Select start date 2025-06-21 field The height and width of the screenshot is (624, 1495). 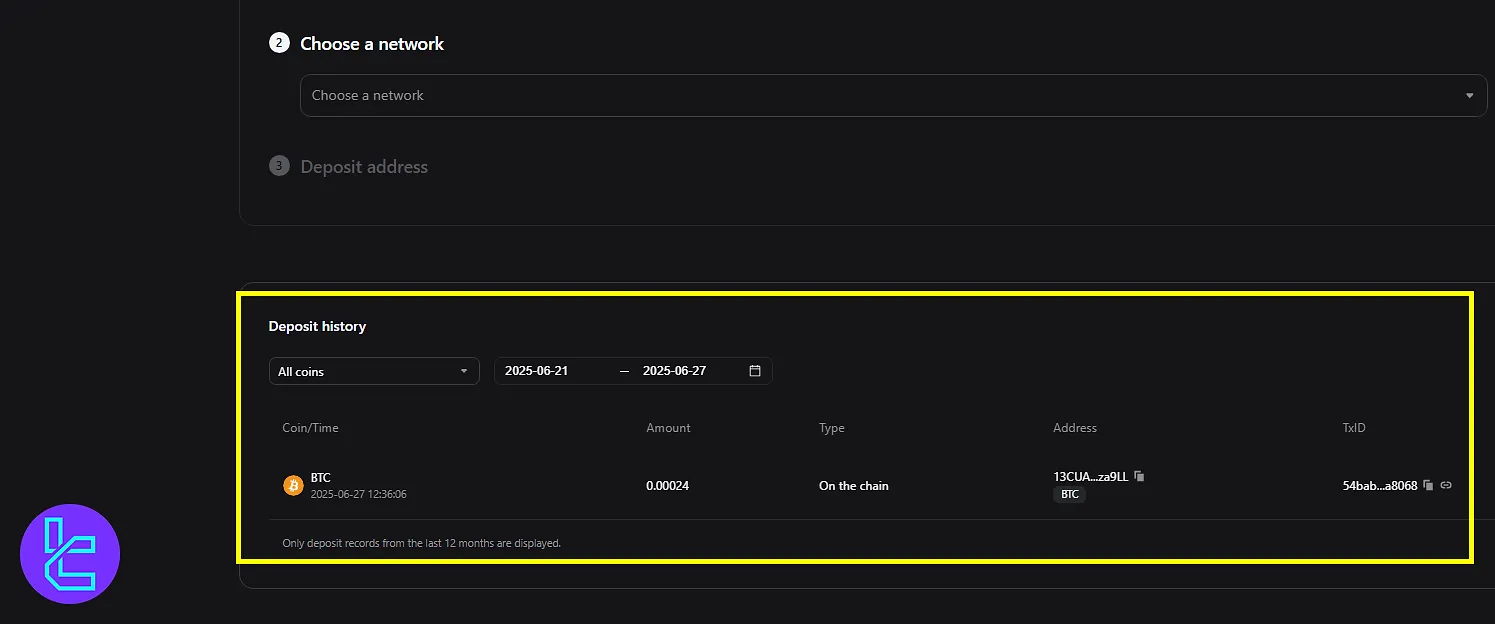point(537,371)
